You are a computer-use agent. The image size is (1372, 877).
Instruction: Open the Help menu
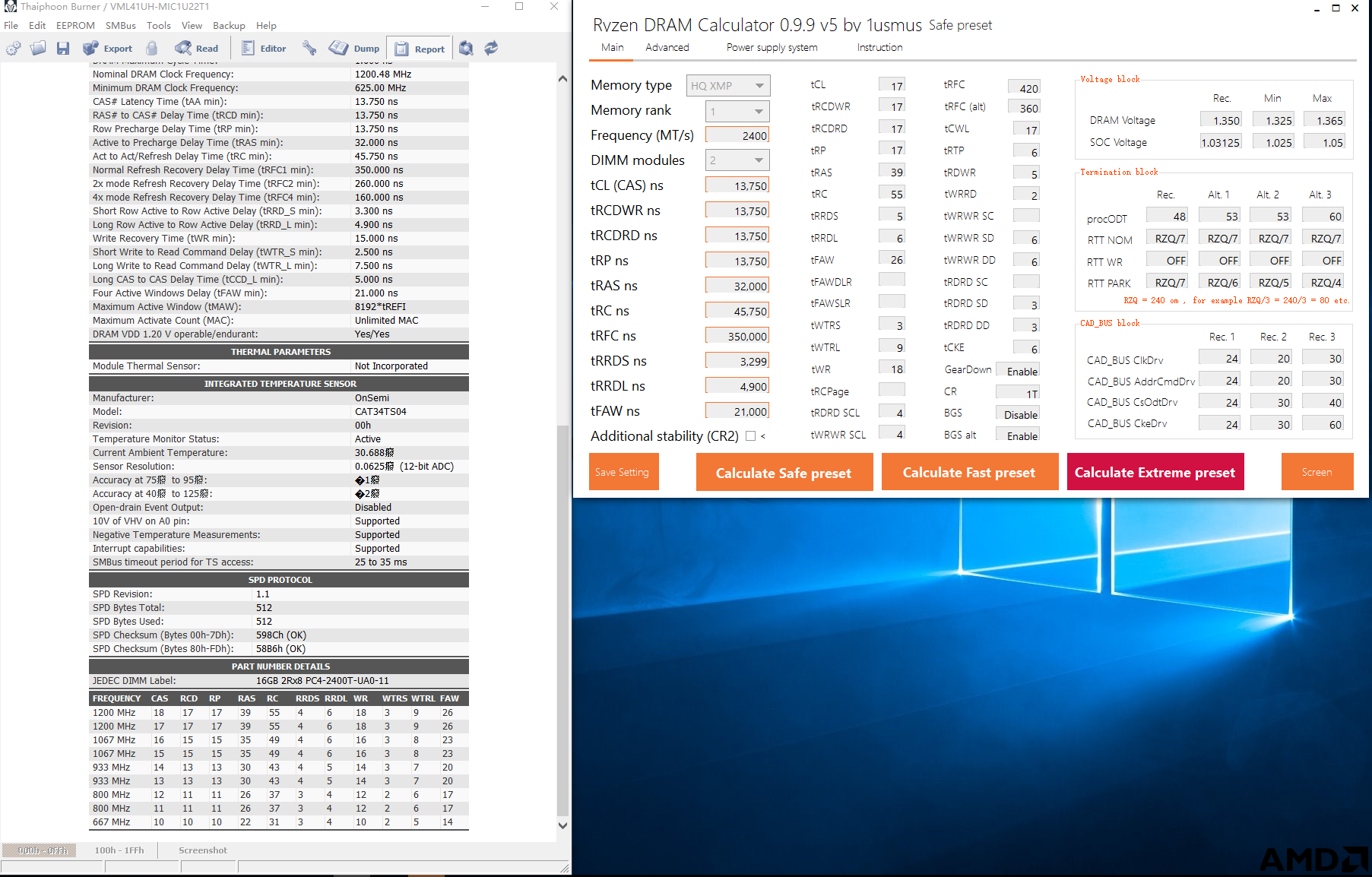pyautogui.click(x=266, y=26)
